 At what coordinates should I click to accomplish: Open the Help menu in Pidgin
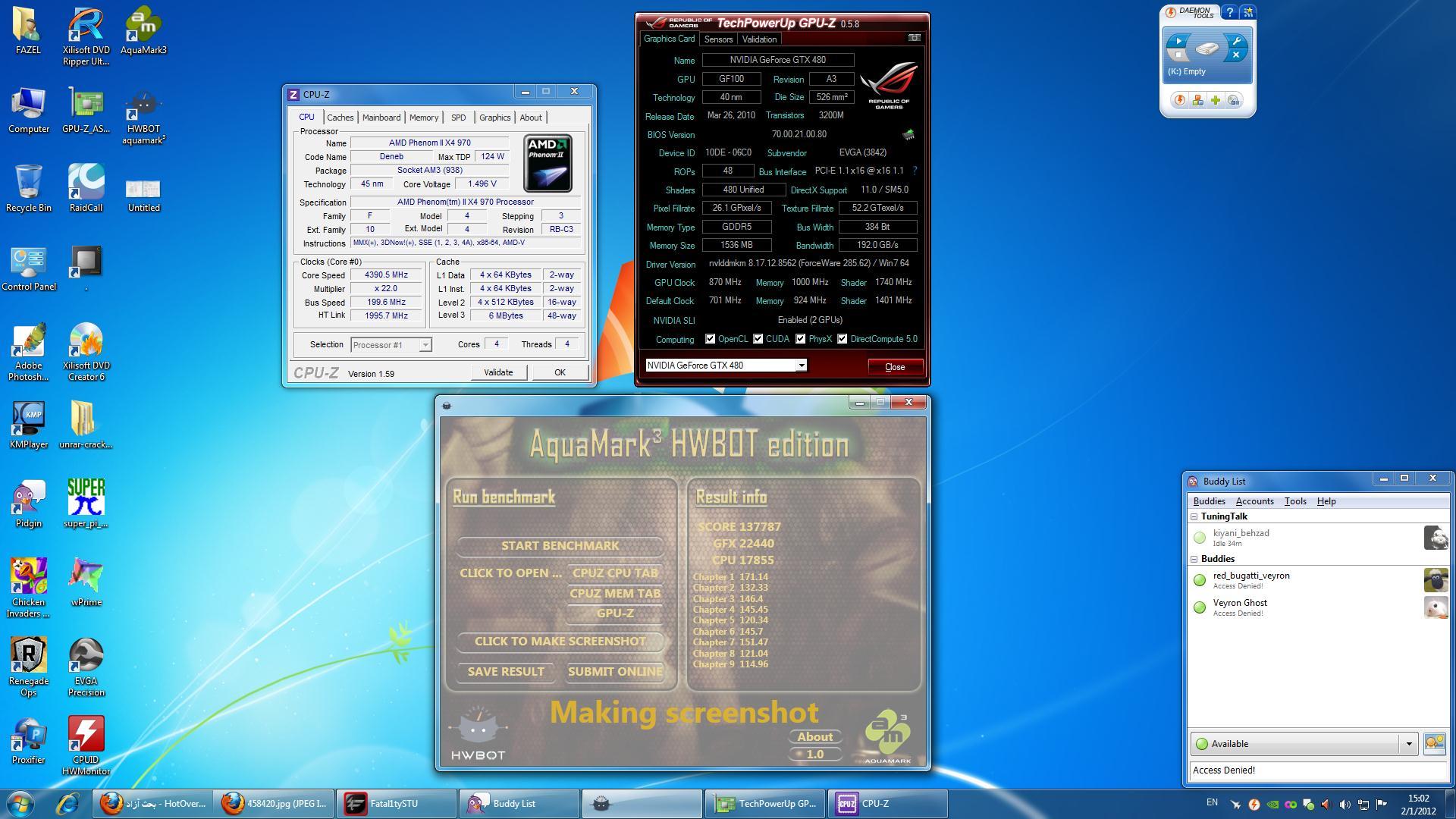point(1326,501)
